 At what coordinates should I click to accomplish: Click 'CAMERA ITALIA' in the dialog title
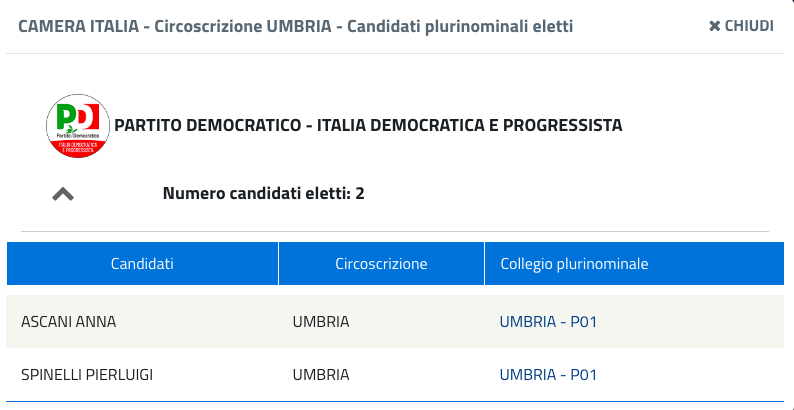click(x=76, y=26)
